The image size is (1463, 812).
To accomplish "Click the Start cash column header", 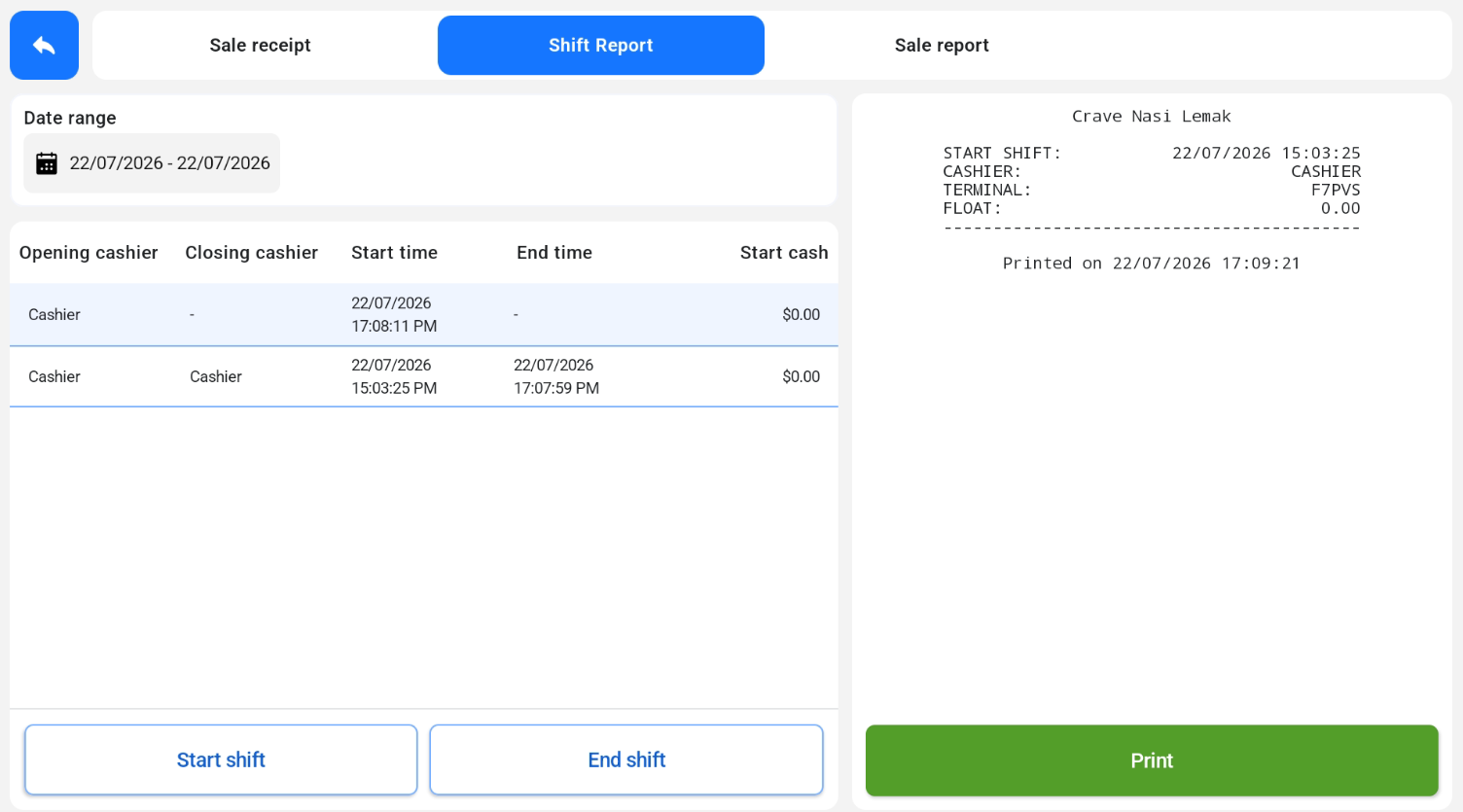I will [784, 253].
